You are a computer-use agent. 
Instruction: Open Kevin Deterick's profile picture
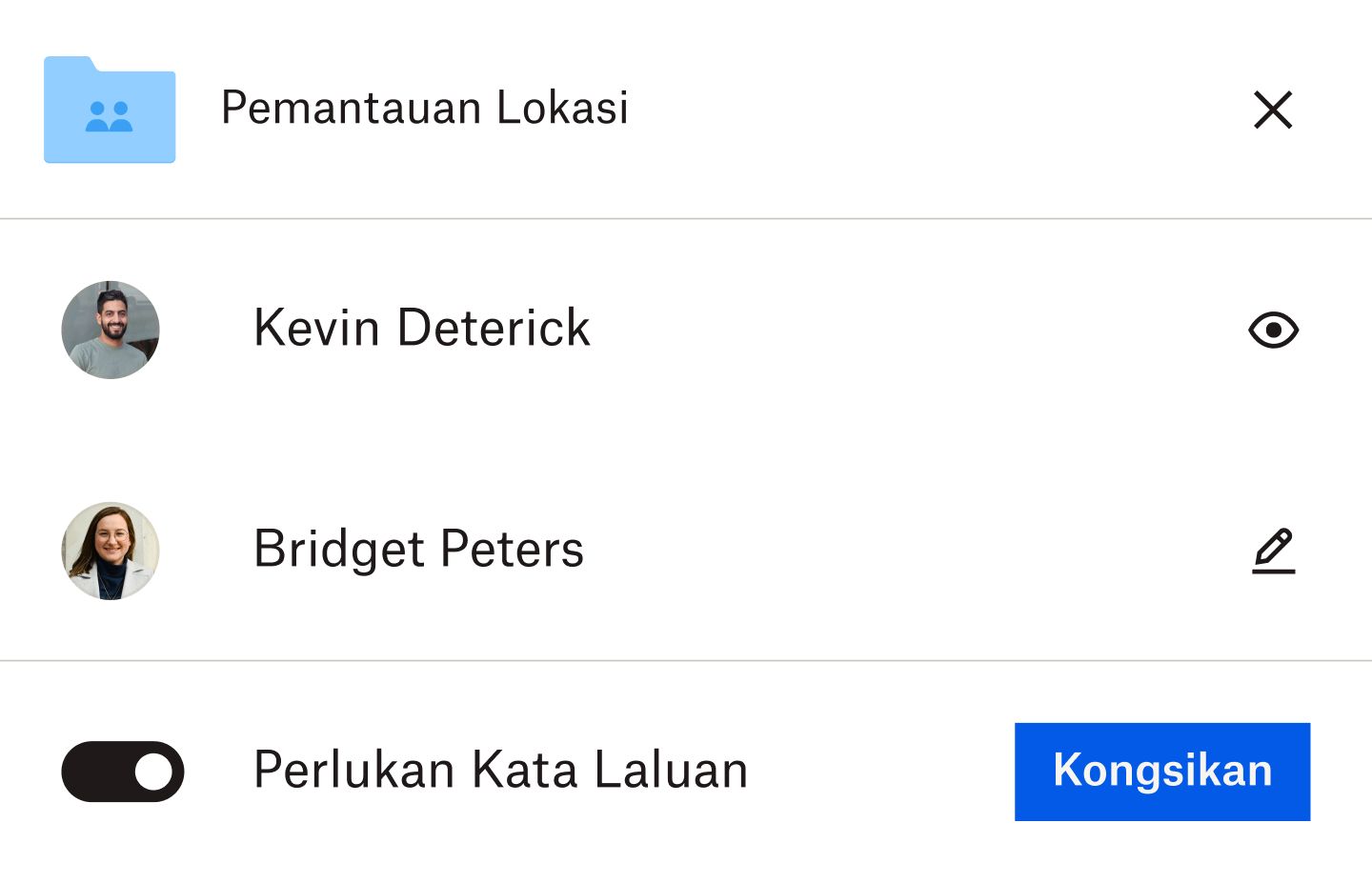click(x=110, y=330)
